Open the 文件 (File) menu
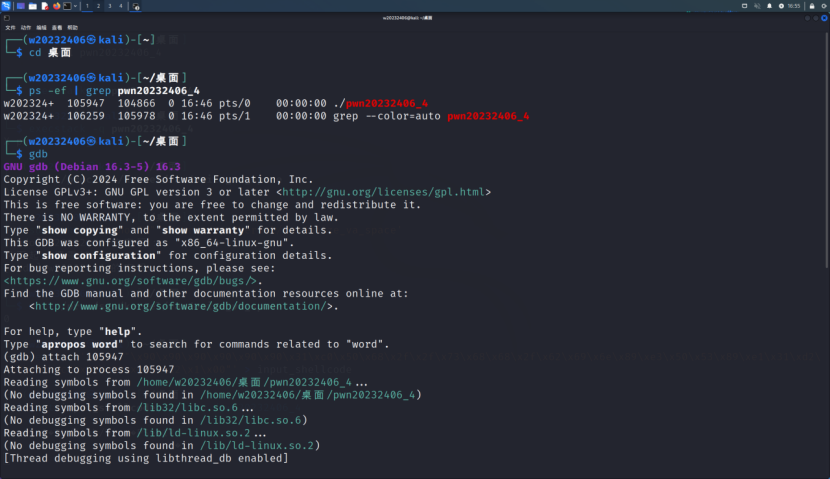Viewport: 830px width, 479px height. [10, 28]
